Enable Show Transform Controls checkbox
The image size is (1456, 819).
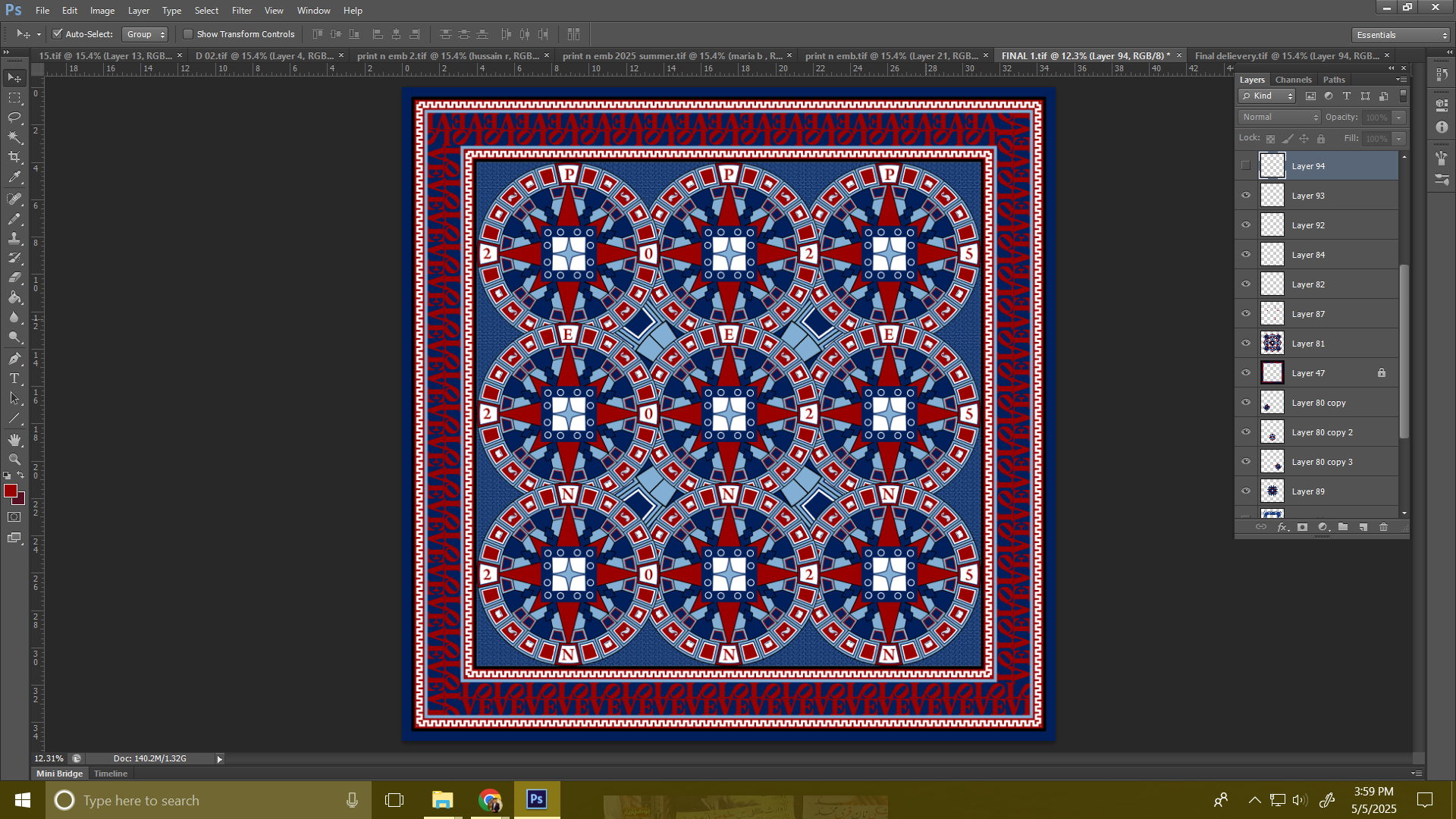[188, 34]
